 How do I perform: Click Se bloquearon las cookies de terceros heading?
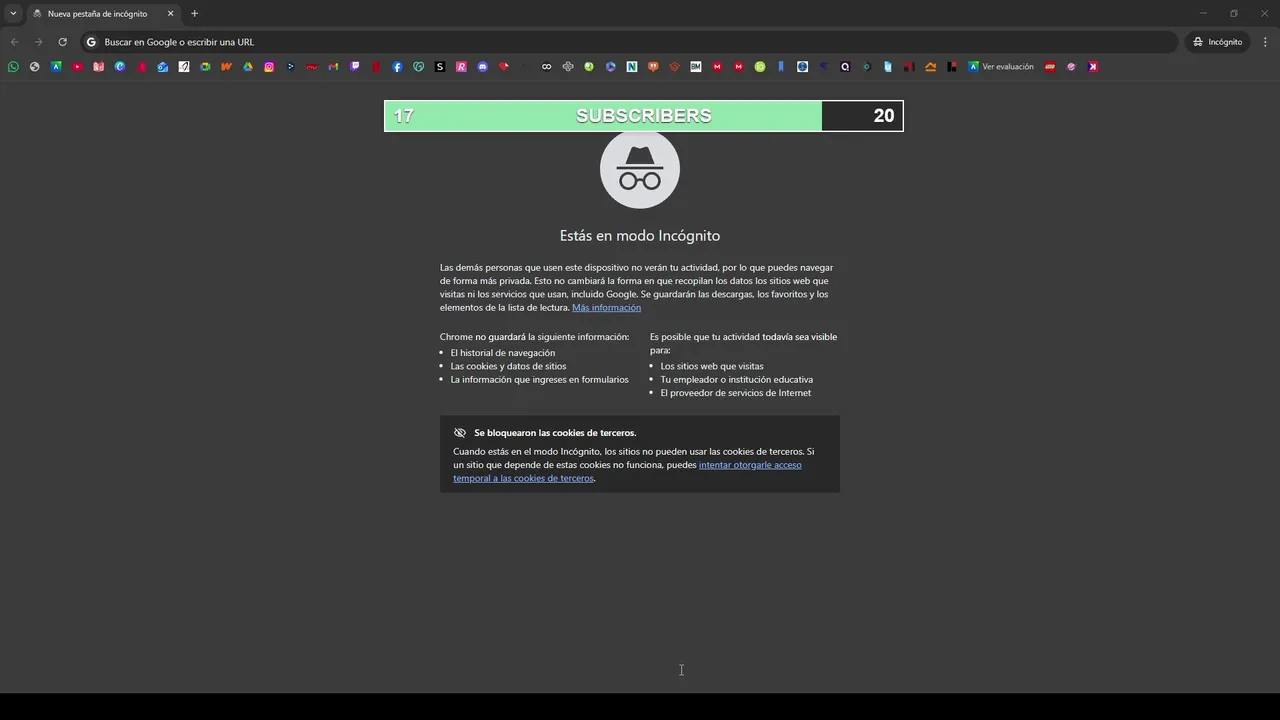pos(555,433)
